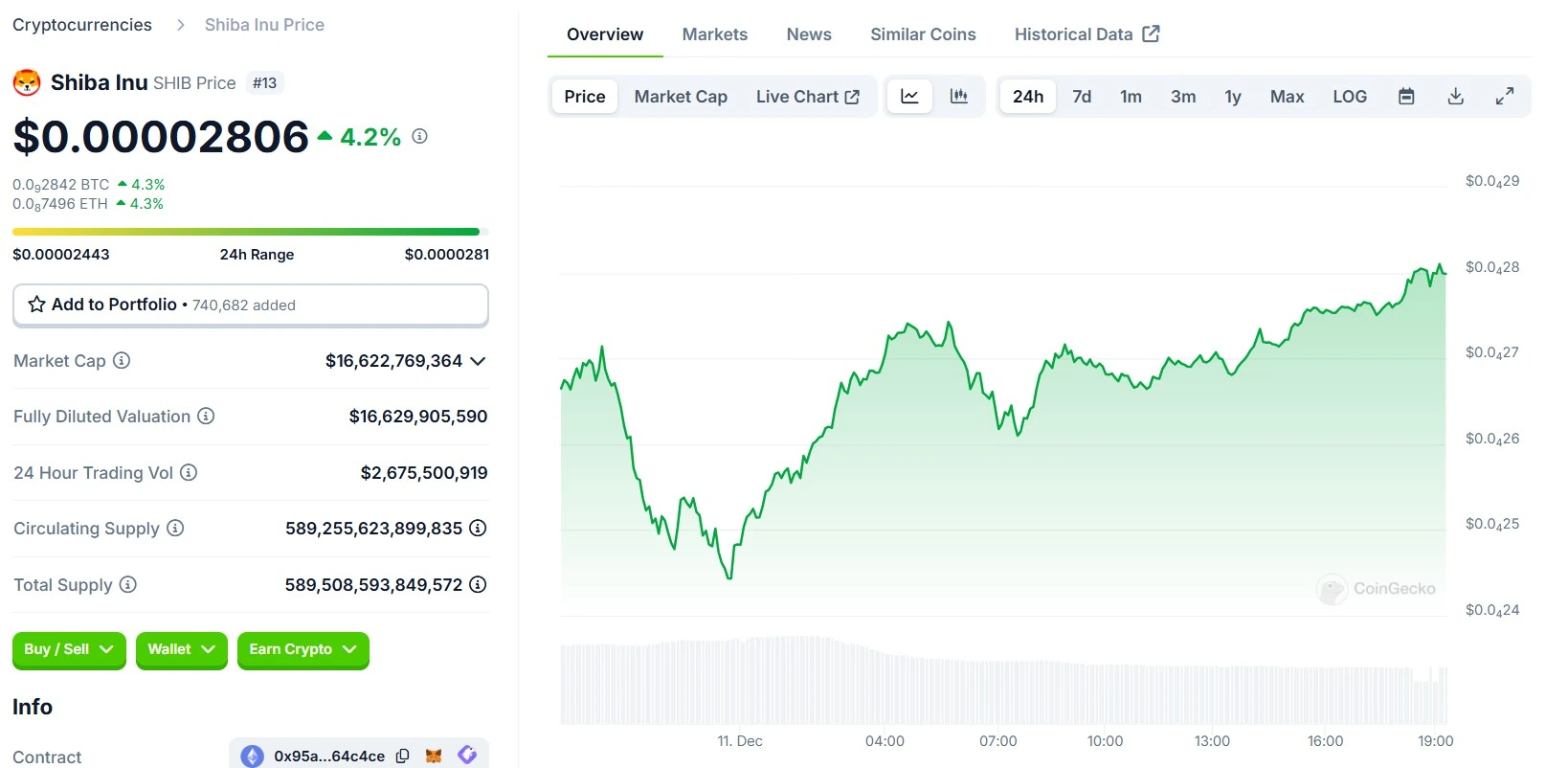The image size is (1568, 768).
Task: Go to the Similar Coins tab
Action: tap(923, 34)
